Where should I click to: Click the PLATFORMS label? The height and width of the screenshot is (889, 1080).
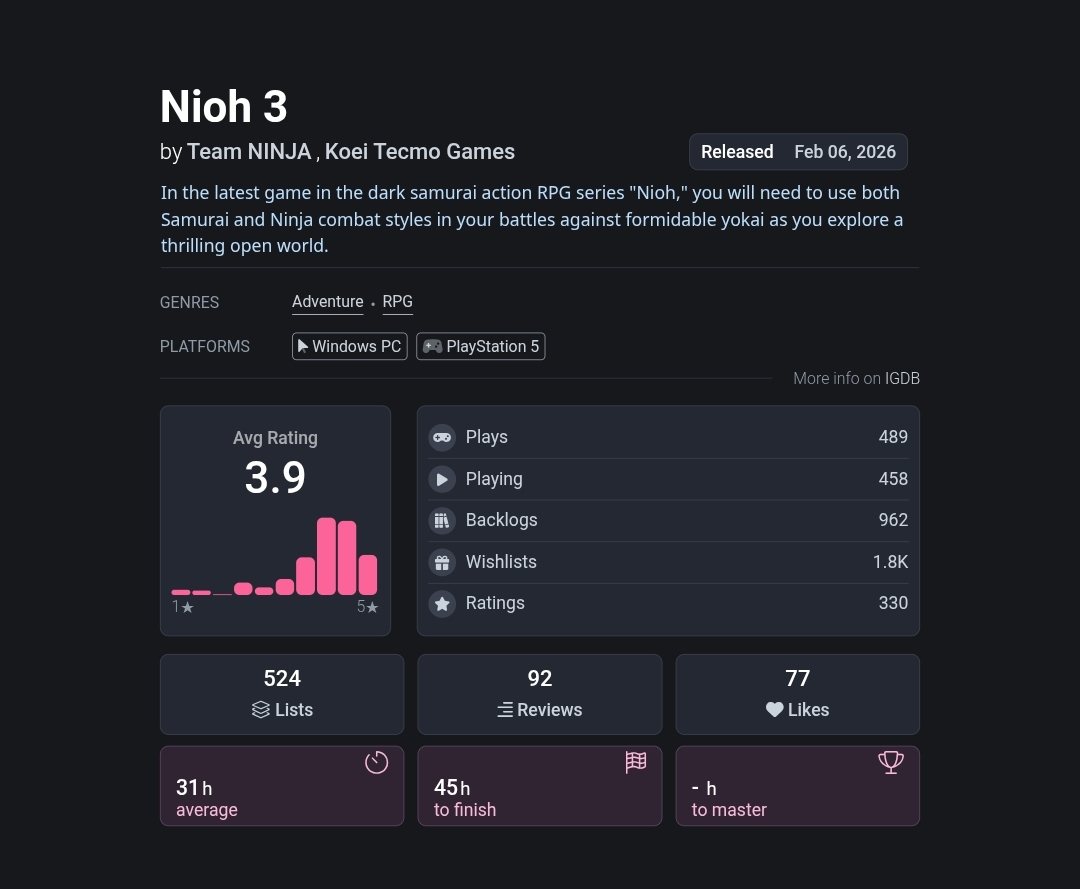coord(205,346)
